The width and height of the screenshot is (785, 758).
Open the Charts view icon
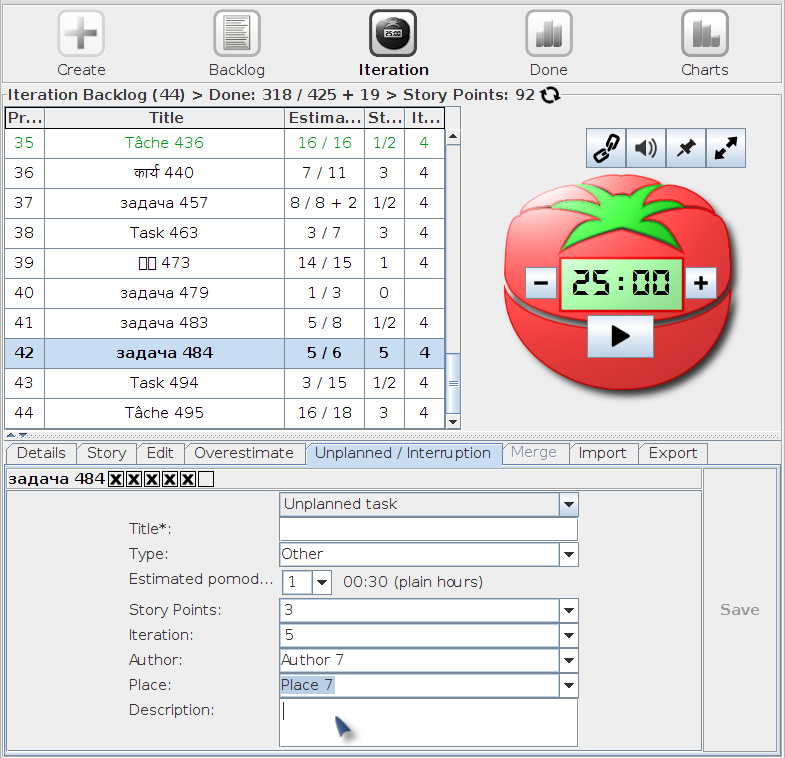coord(704,34)
